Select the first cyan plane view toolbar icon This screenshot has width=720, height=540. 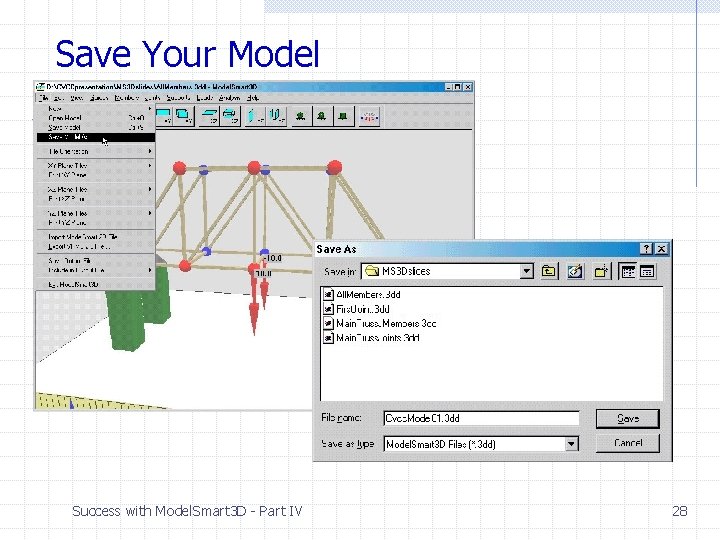point(164,116)
